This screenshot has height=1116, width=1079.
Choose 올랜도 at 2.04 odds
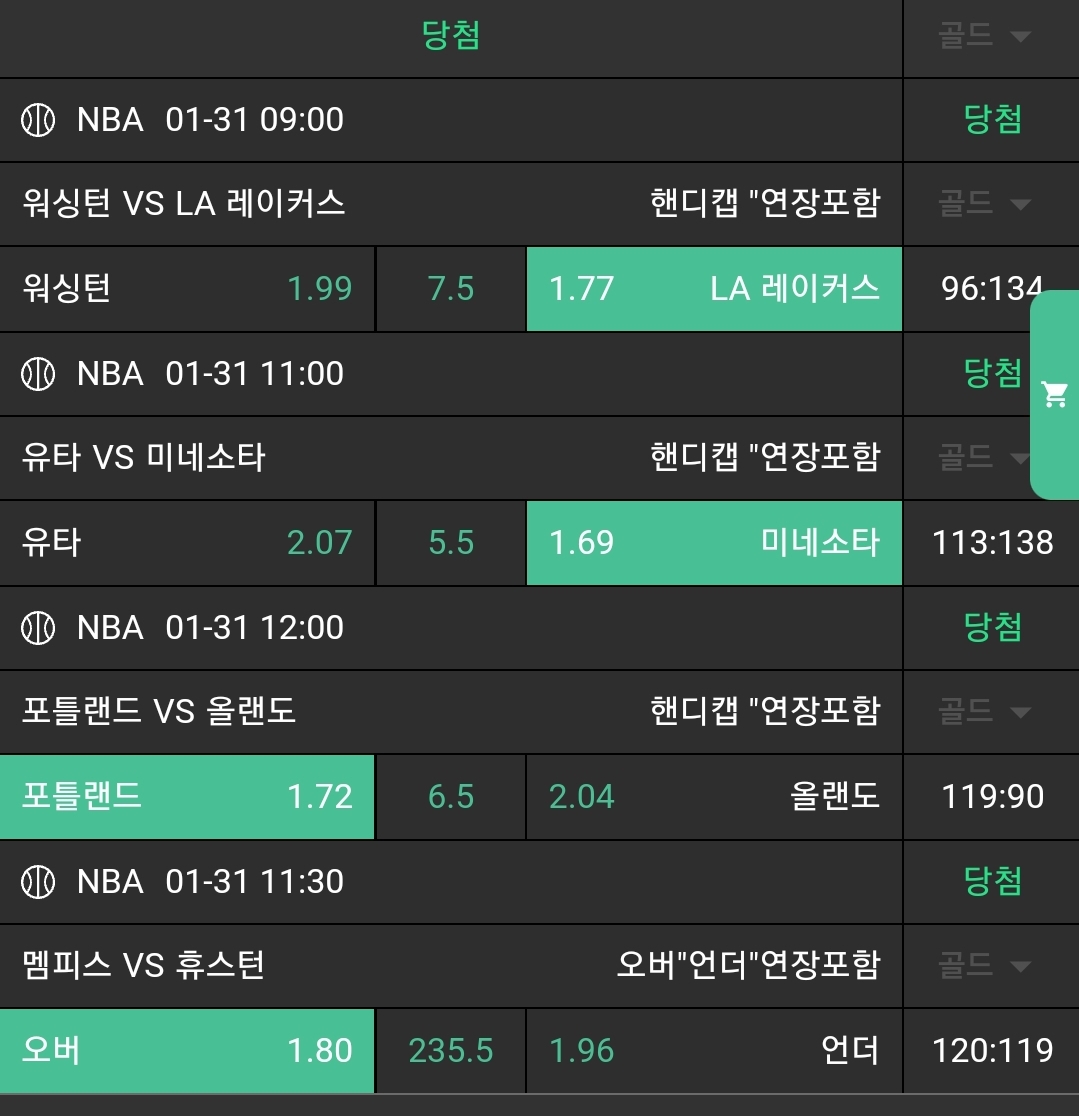click(714, 797)
